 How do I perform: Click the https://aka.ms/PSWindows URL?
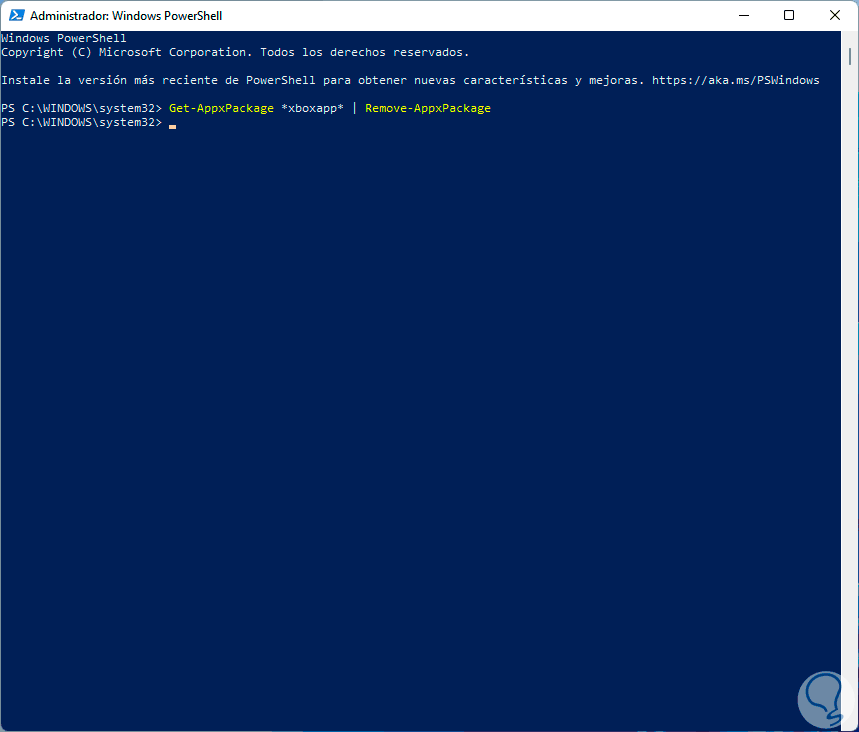coord(735,80)
